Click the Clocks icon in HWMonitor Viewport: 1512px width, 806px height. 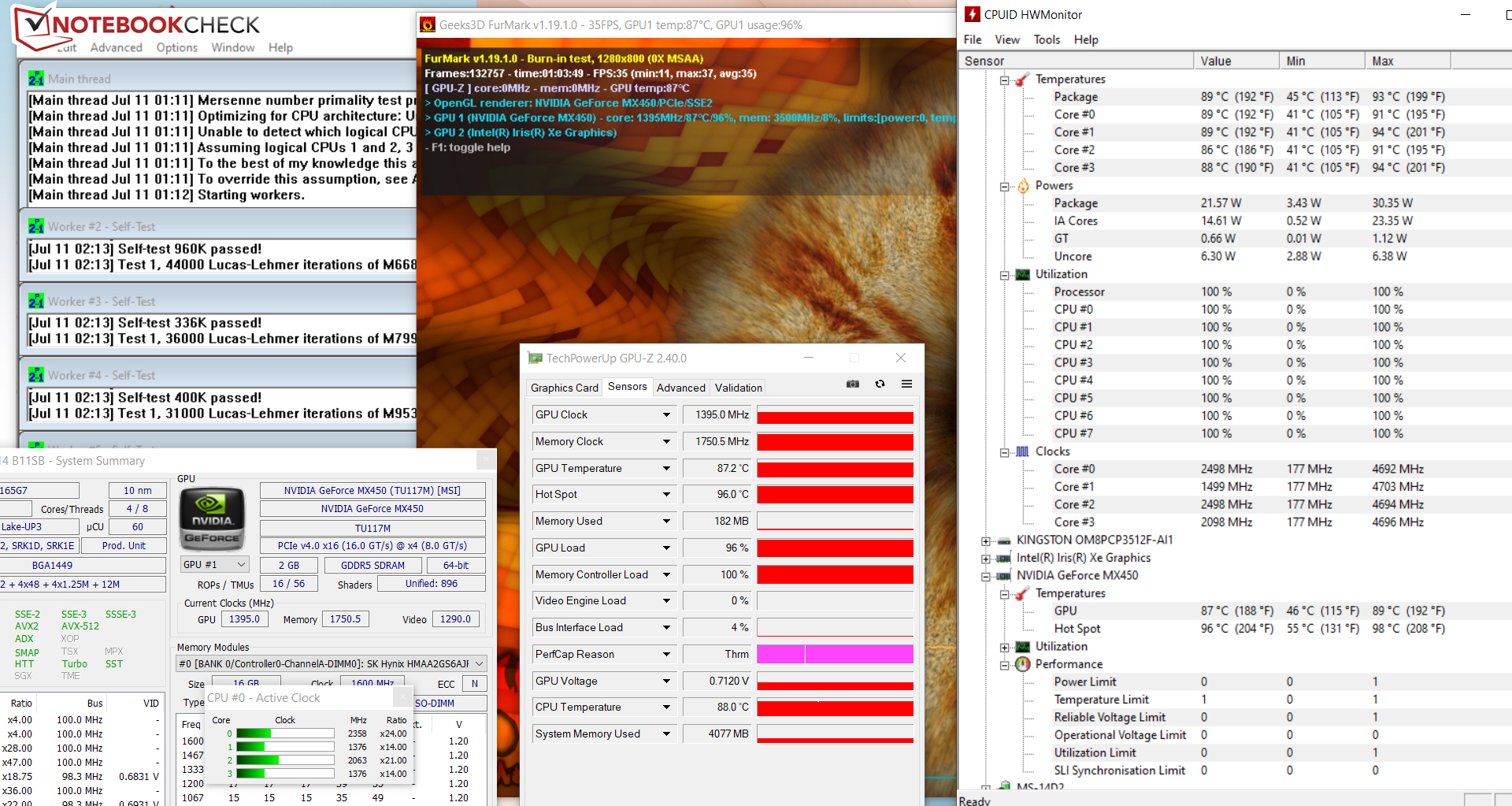(1023, 451)
